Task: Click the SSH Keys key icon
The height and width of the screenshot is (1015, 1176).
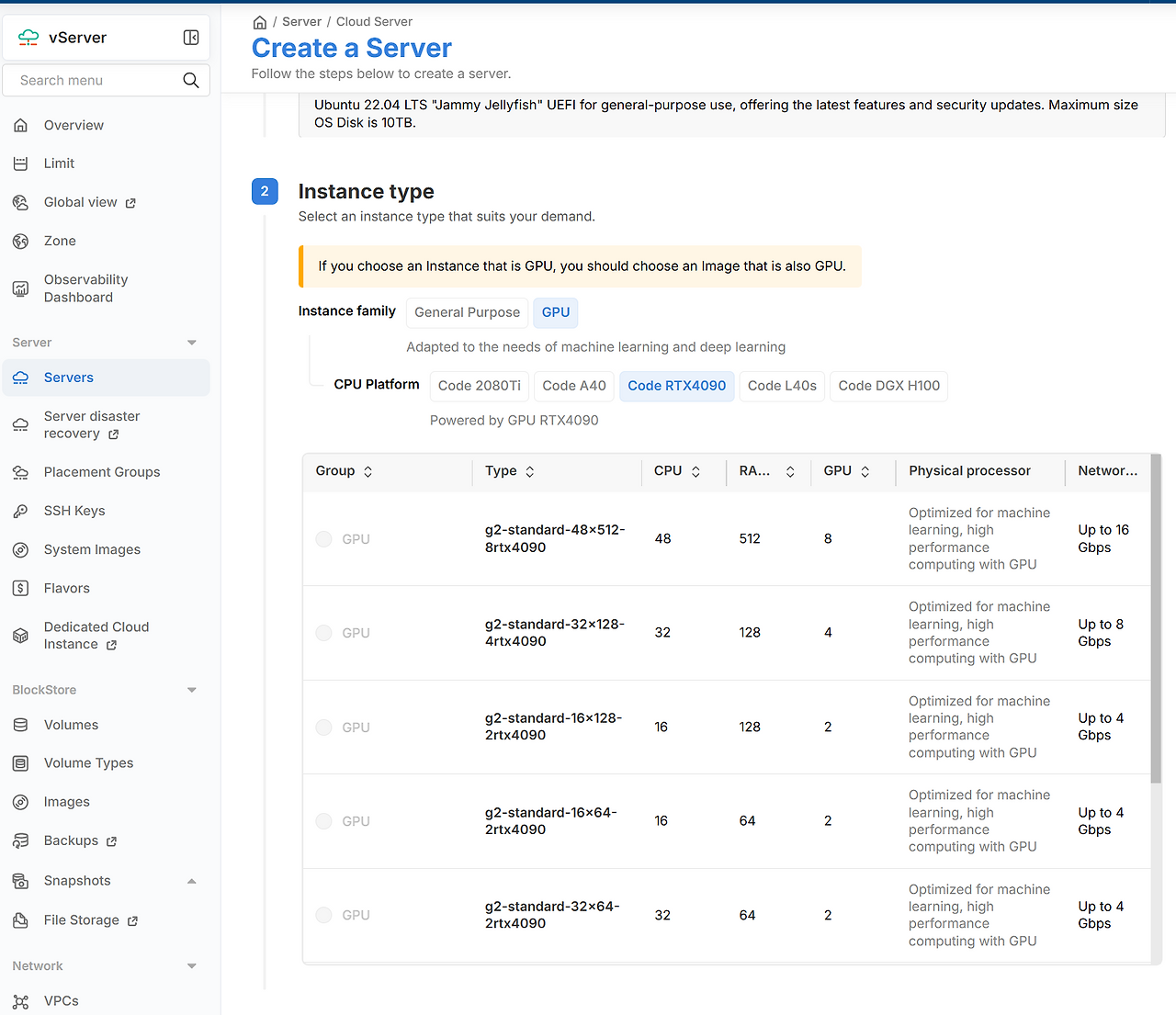Action: tap(20, 511)
